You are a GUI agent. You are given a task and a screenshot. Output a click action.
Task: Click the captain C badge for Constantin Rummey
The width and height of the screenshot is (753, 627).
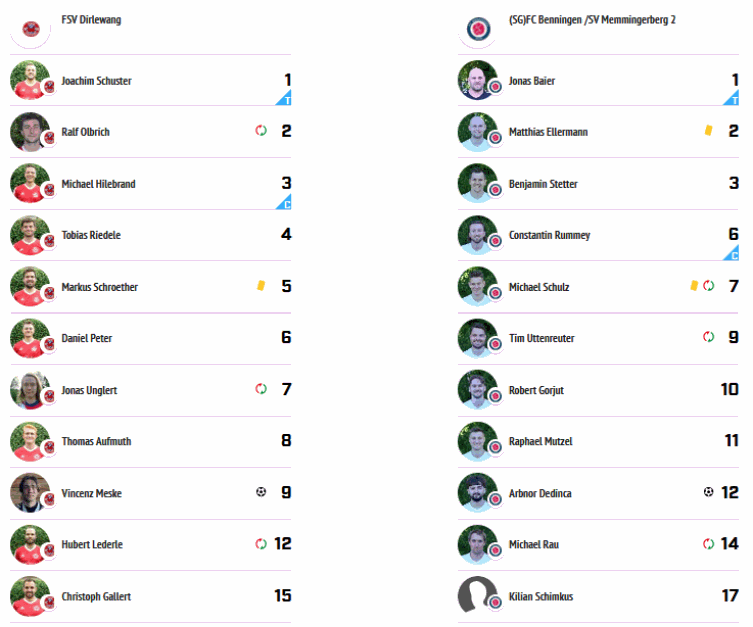[732, 253]
